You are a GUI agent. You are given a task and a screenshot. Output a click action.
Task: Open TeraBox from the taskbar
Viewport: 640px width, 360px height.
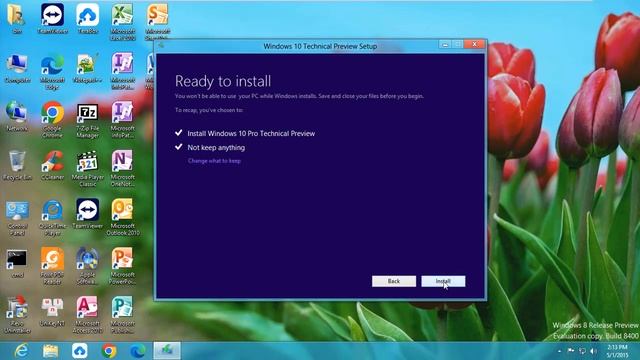(80, 351)
